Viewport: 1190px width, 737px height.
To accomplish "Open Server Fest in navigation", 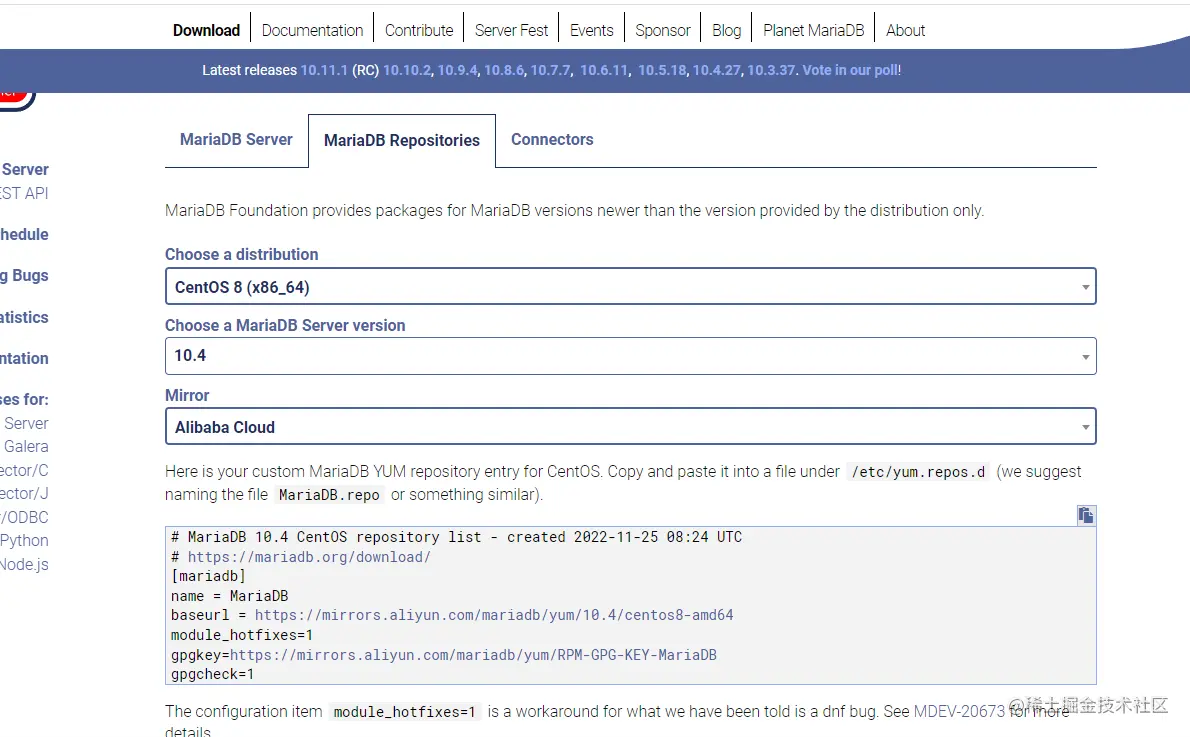I will (x=512, y=30).
